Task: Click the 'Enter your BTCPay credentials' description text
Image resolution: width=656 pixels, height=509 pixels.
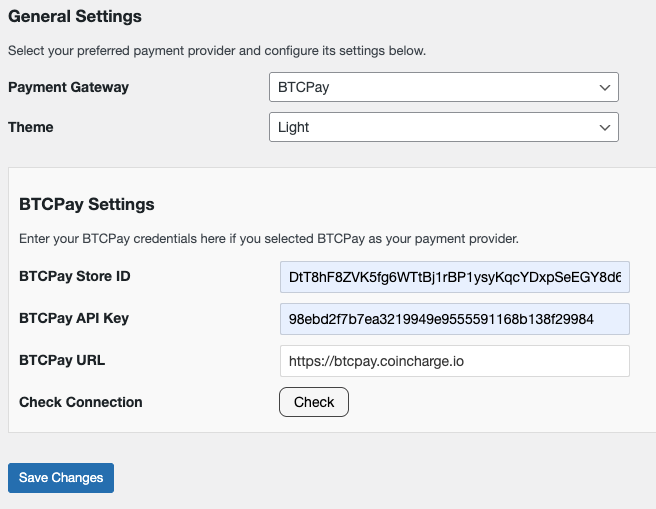Action: (269, 238)
